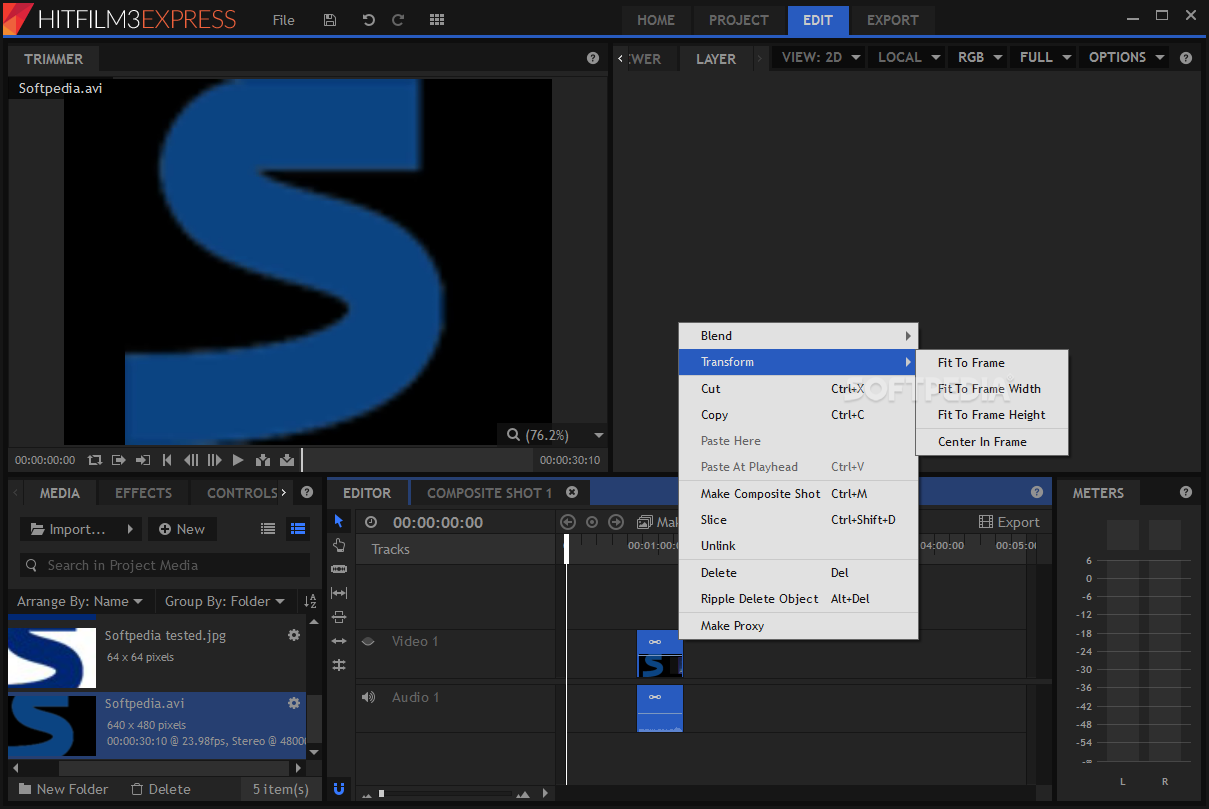Open the OPTIONS dropdown in viewer

(x=1126, y=57)
